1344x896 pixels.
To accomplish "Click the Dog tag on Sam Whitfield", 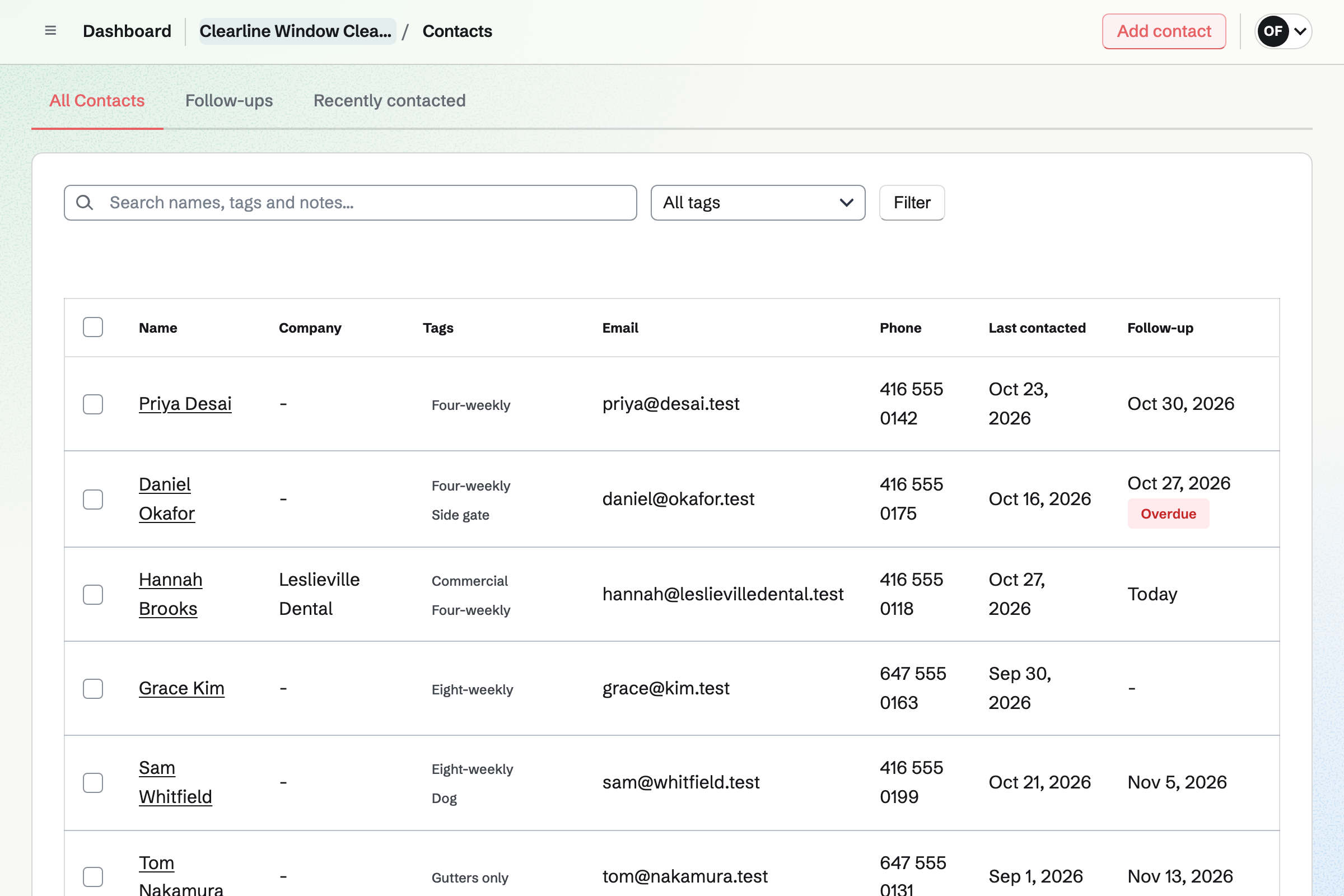I will 445,799.
